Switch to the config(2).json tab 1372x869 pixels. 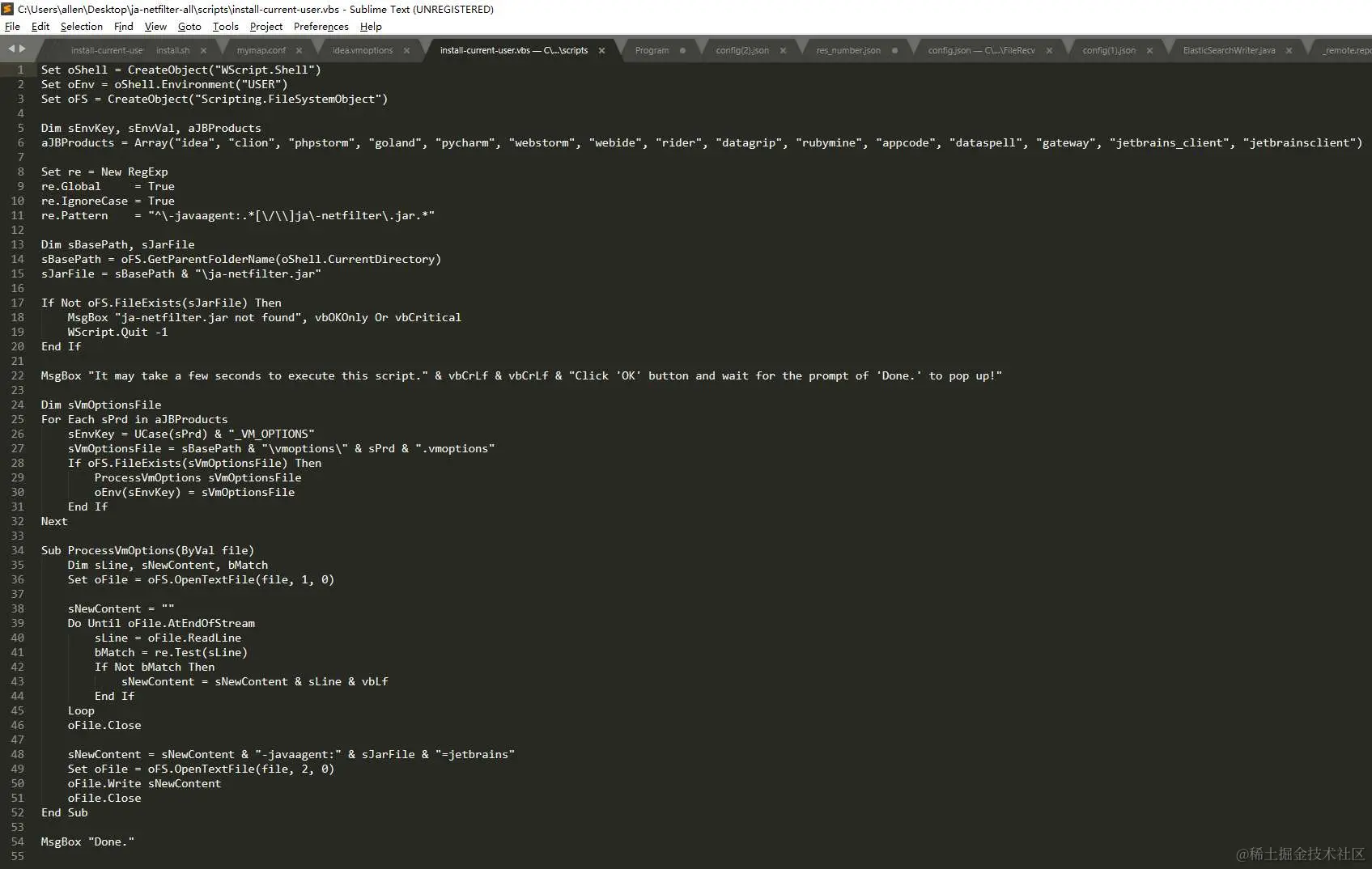point(742,50)
